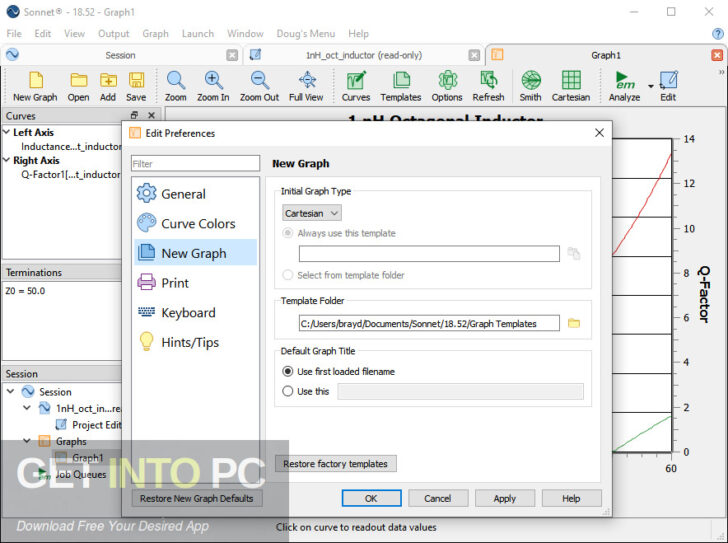Open the Output menu

113,33
